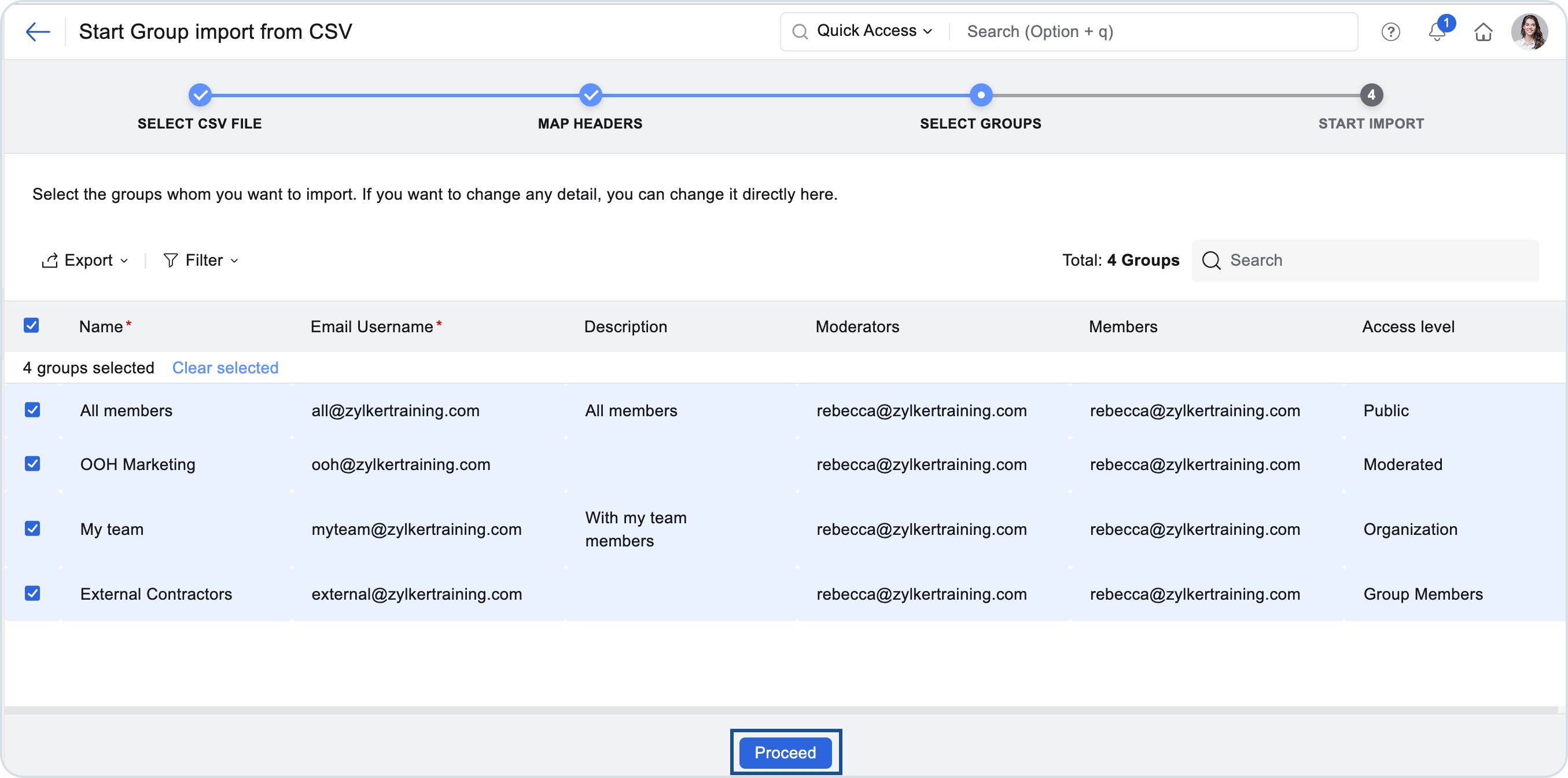Viewport: 1568px width, 778px height.
Task: Check notifications via the bell icon
Action: pos(1437,32)
